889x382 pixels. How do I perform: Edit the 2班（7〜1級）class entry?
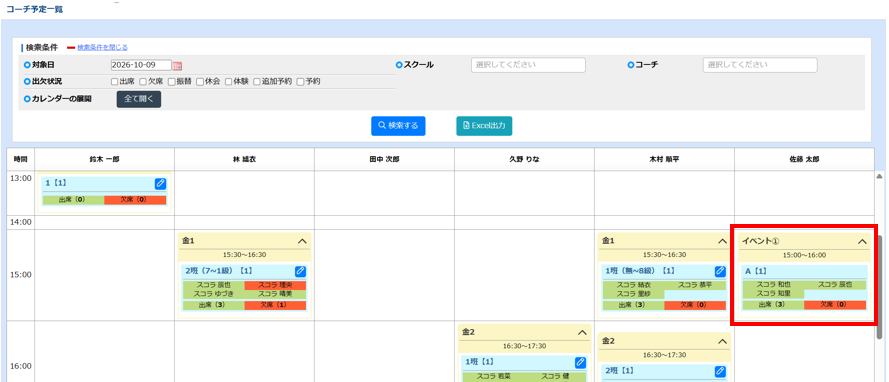point(300,271)
